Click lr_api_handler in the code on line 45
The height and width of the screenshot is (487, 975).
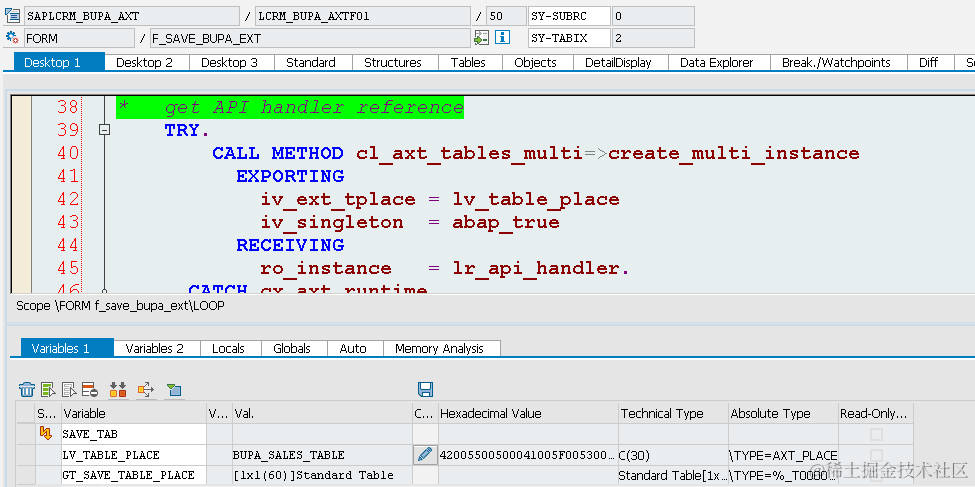(536, 268)
